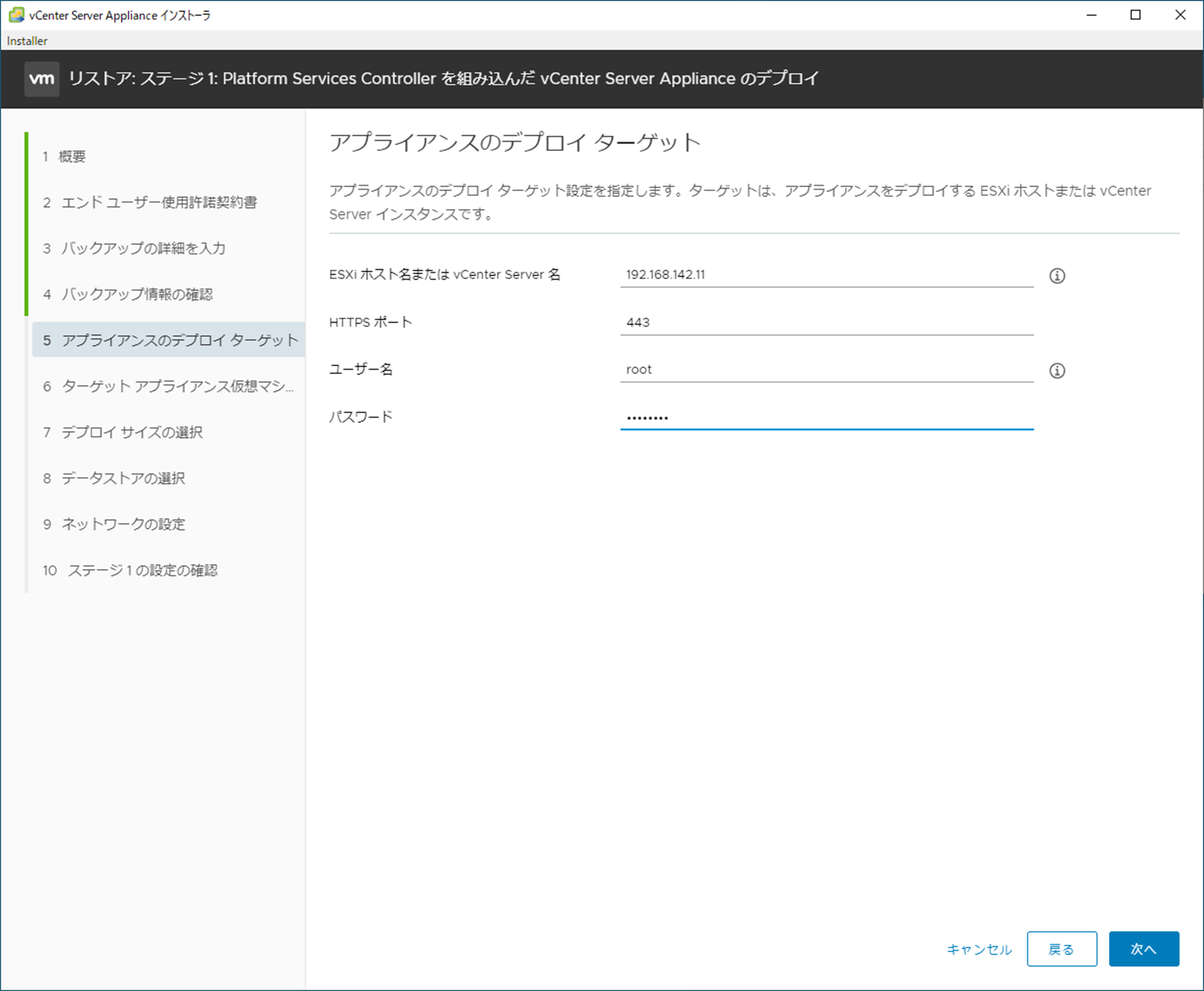The height and width of the screenshot is (991, 1204).
Task: Click into the HTTPS port field
Action: (x=826, y=322)
